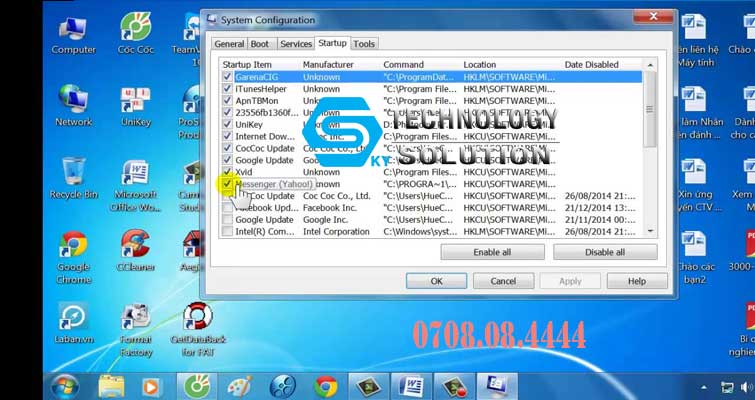The height and width of the screenshot is (400, 755).
Task: Sort by the Manufacturer column header
Action: 340,65
